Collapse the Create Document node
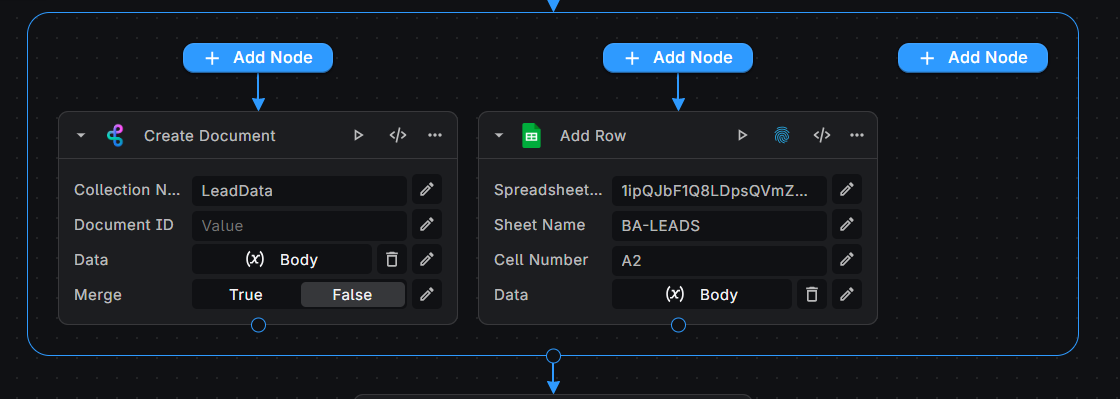Screen dimensions: 1120x399 tap(81, 135)
